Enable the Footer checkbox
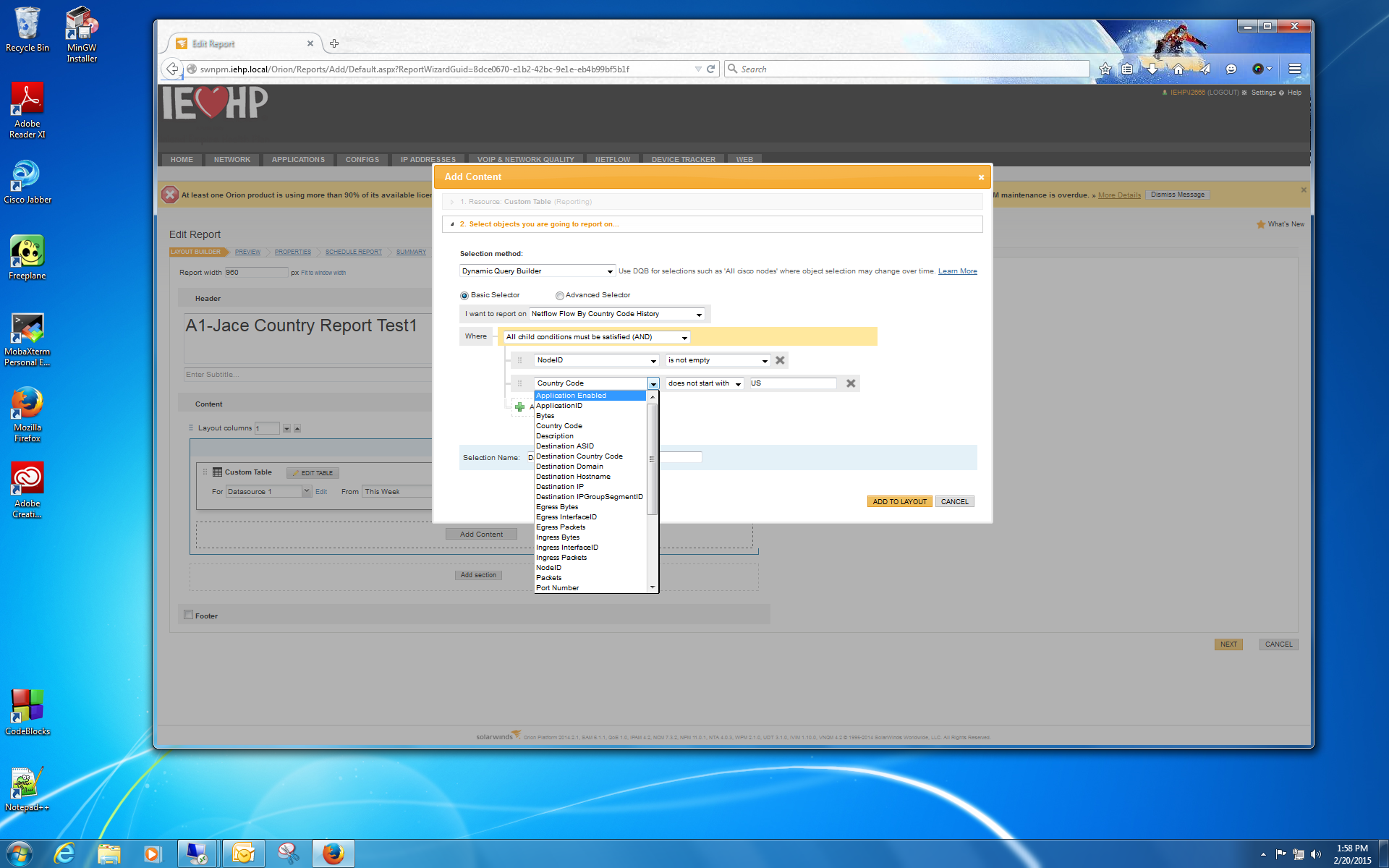Image resolution: width=1389 pixels, height=868 pixels. coord(189,615)
